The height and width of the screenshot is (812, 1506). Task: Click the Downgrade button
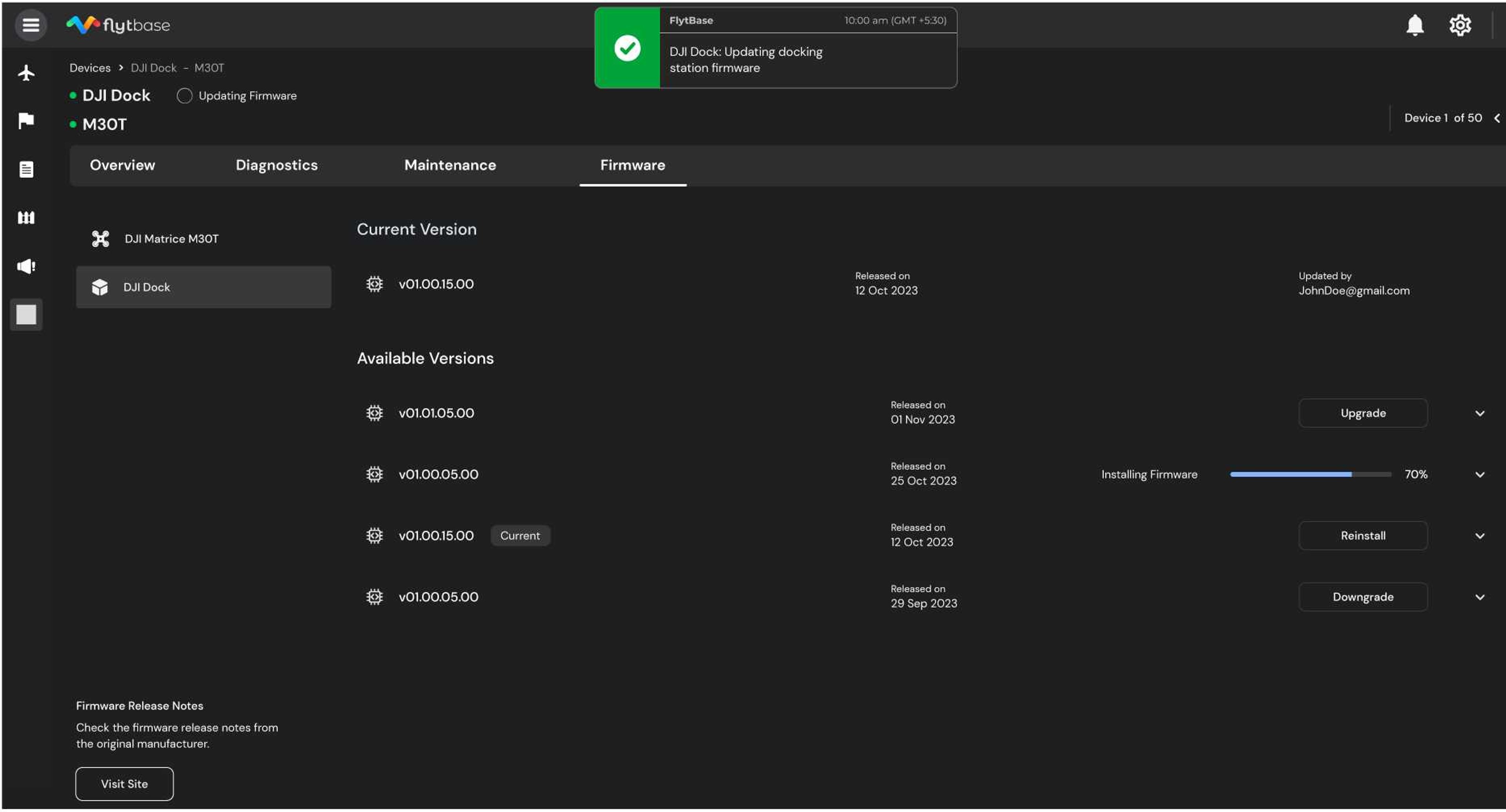tap(1363, 598)
